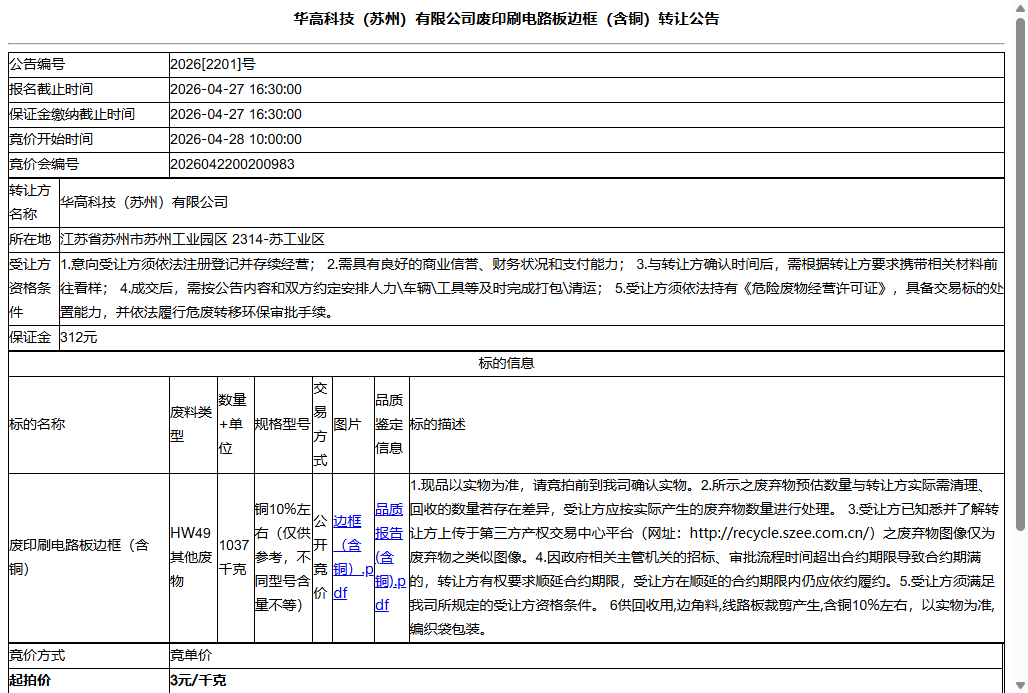This screenshot has height=693, width=1028.
Task: Click the quantity cell 1037千克
Action: pyautogui.click(x=236, y=557)
